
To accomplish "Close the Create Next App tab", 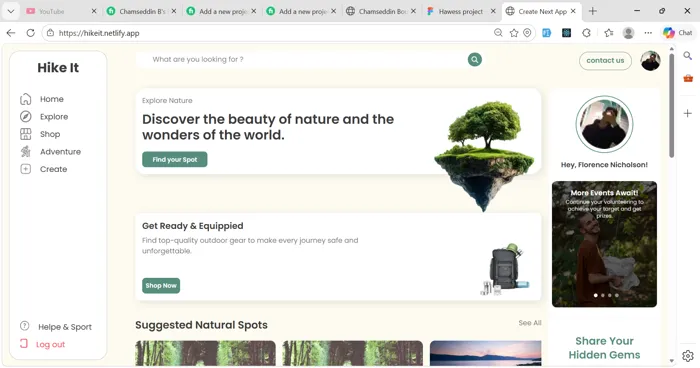I will (x=573, y=11).
